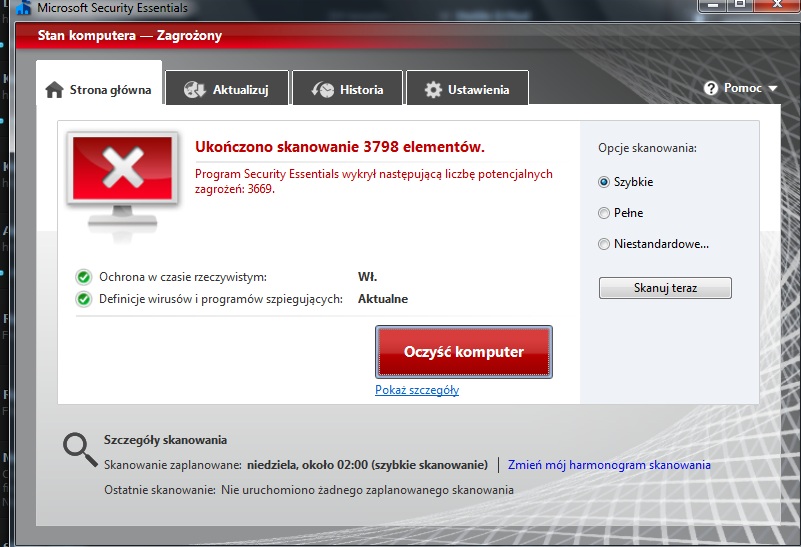This screenshot has height=547, width=801.
Task: Click 'Nie uruchomiono żadnego zaplanowanego skanowania' text
Action: point(367,490)
